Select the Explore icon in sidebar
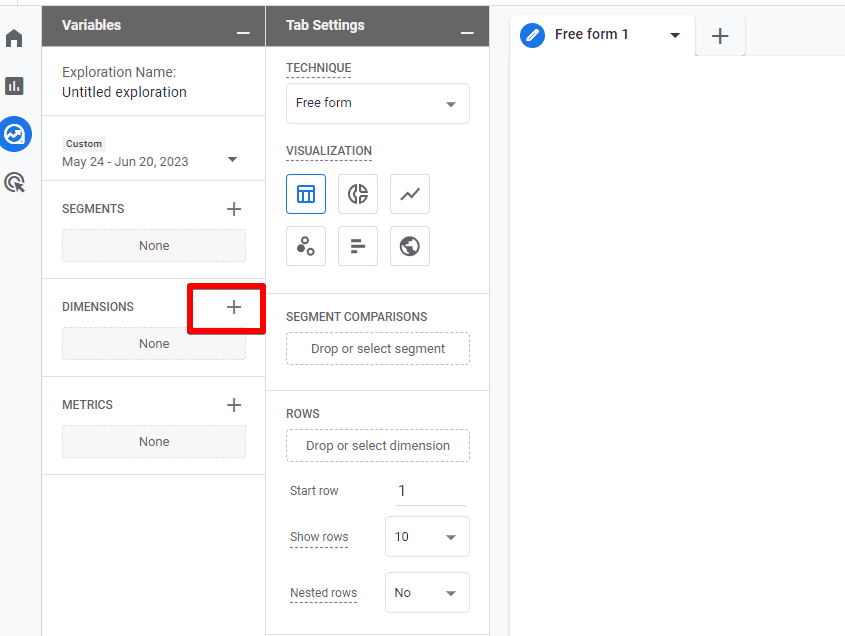Viewport: 845px width, 636px height. pyautogui.click(x=15, y=134)
